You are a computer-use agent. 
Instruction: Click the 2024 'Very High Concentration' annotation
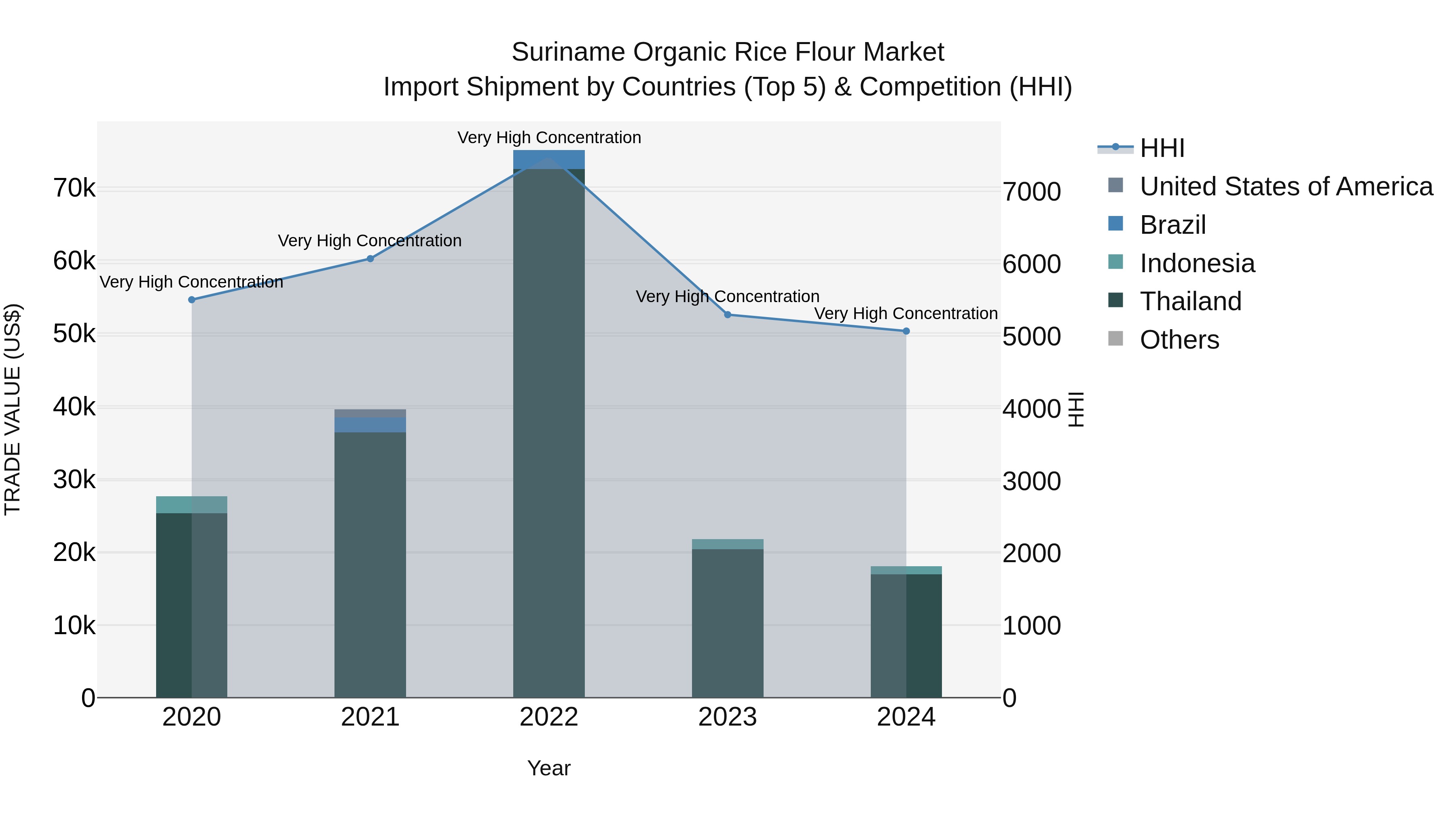coord(906,313)
